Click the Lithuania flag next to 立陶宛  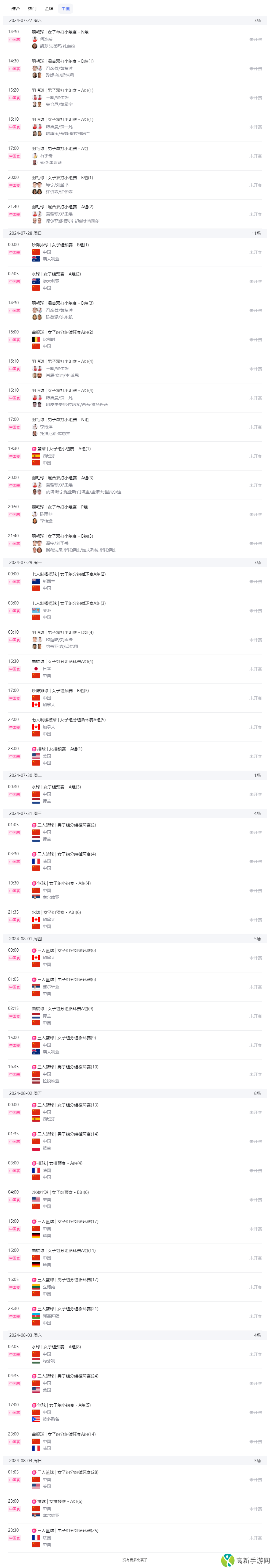(x=36, y=1287)
